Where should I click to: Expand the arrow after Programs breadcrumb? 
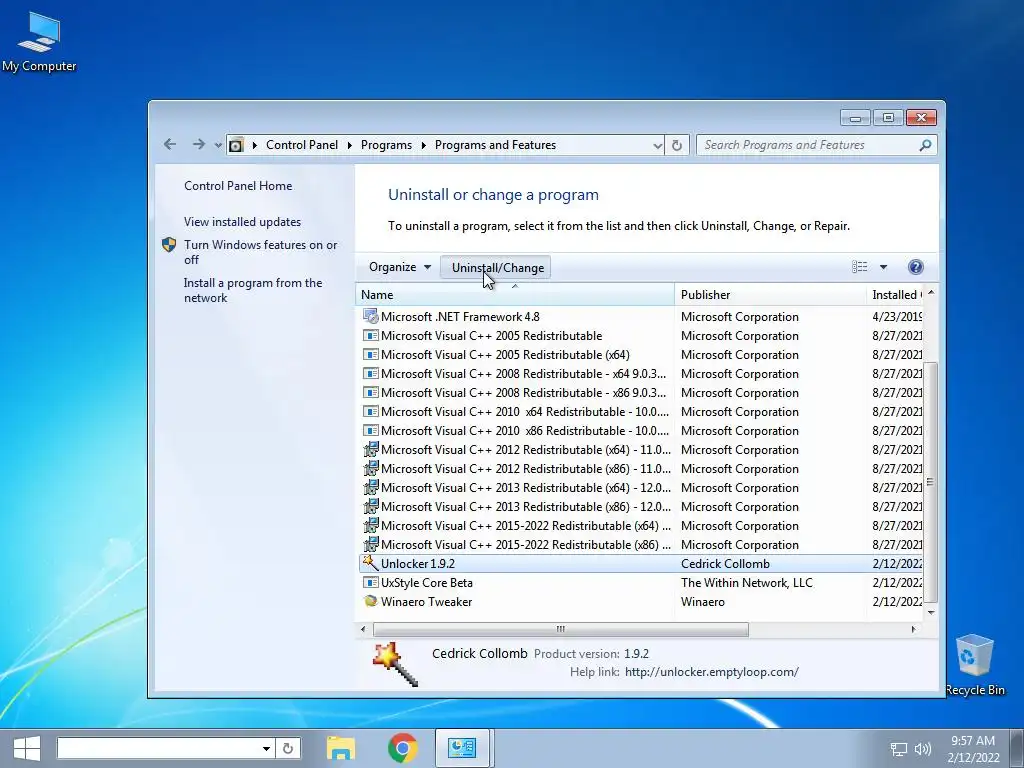[x=423, y=145]
